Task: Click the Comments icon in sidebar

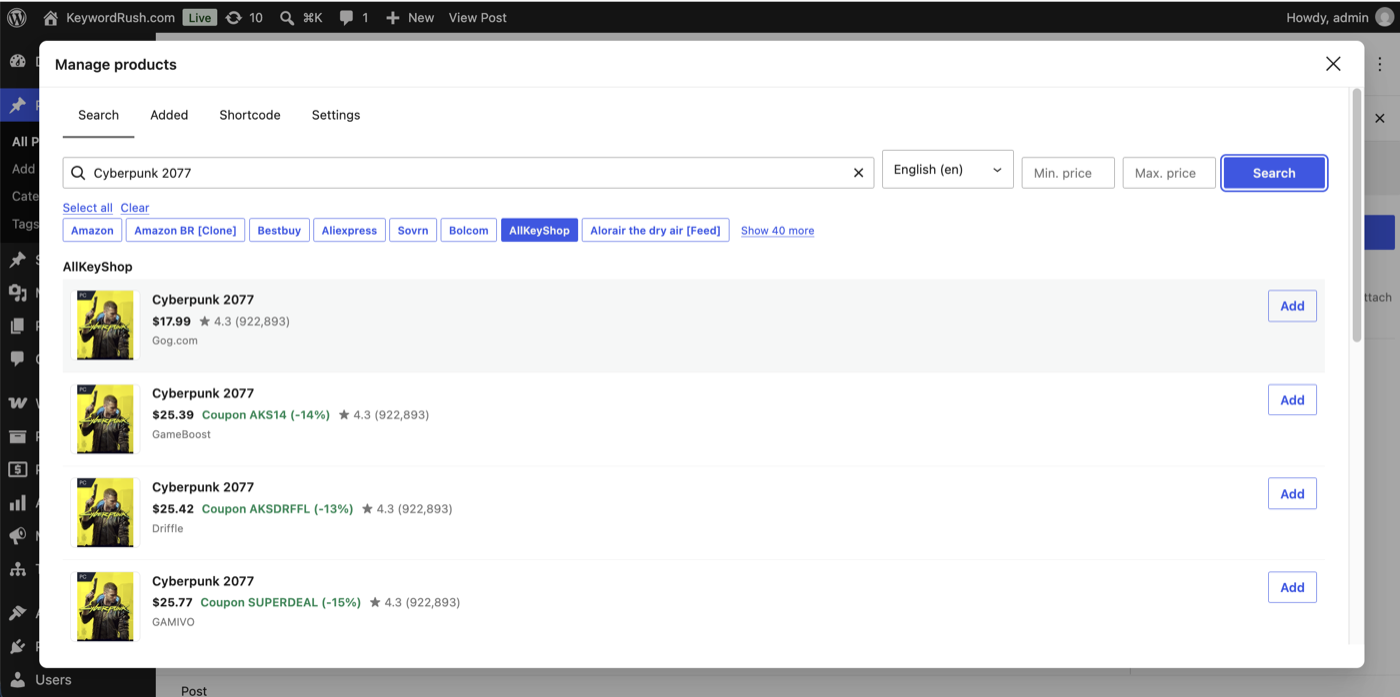Action: pos(17,358)
